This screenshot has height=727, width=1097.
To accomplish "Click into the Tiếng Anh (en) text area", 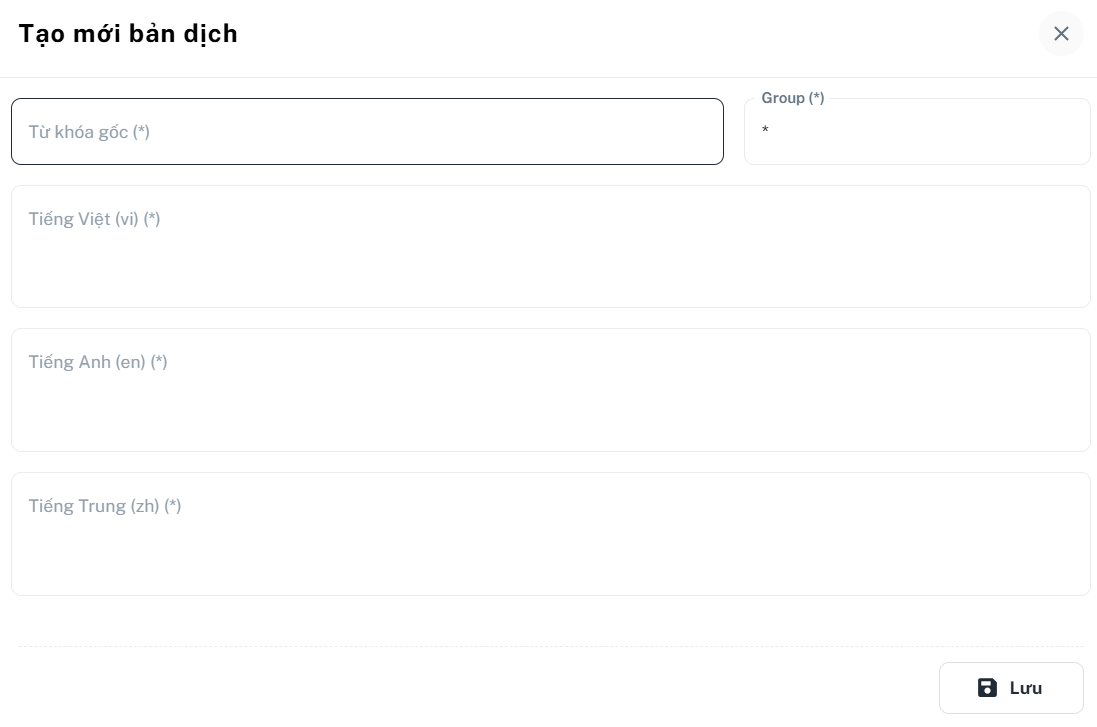I will 551,390.
